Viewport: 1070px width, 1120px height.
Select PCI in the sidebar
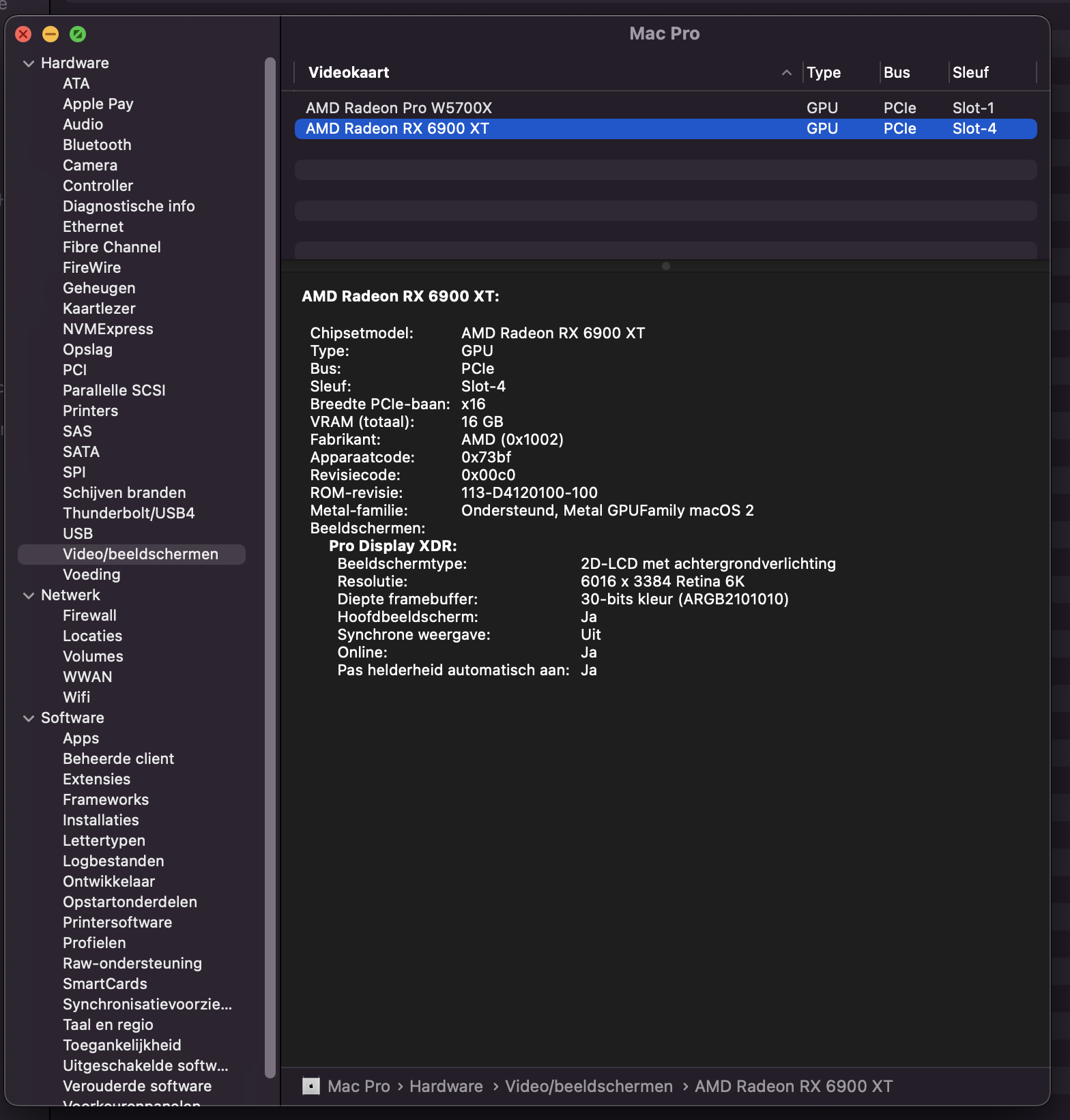click(x=75, y=370)
